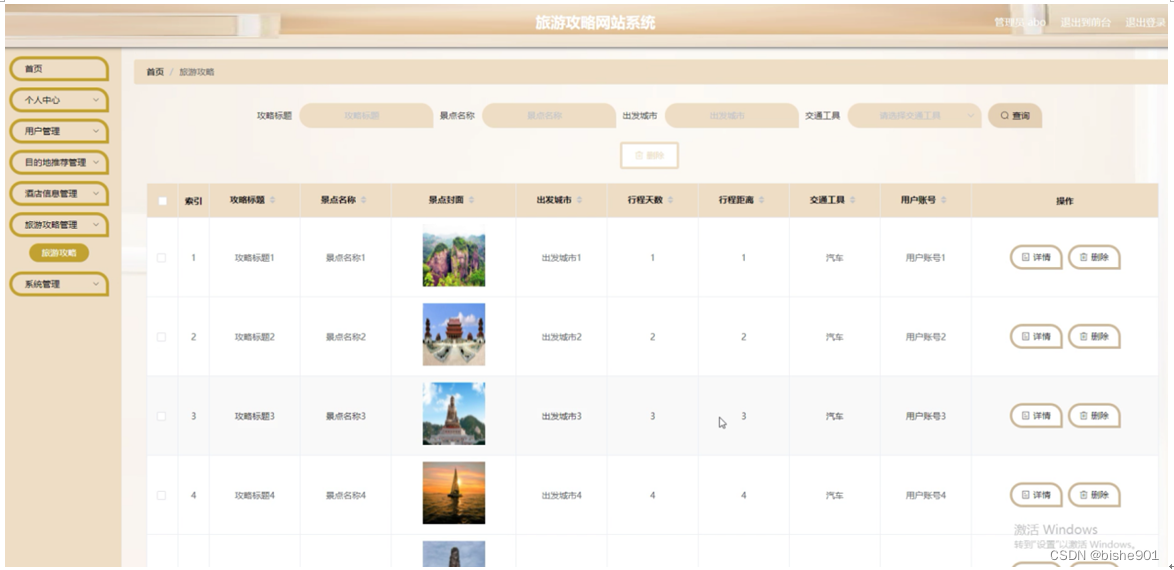Collapse the 旅游攻略管理 sidebar menu
Image resolution: width=1174 pixels, height=570 pixels.
(x=58, y=225)
